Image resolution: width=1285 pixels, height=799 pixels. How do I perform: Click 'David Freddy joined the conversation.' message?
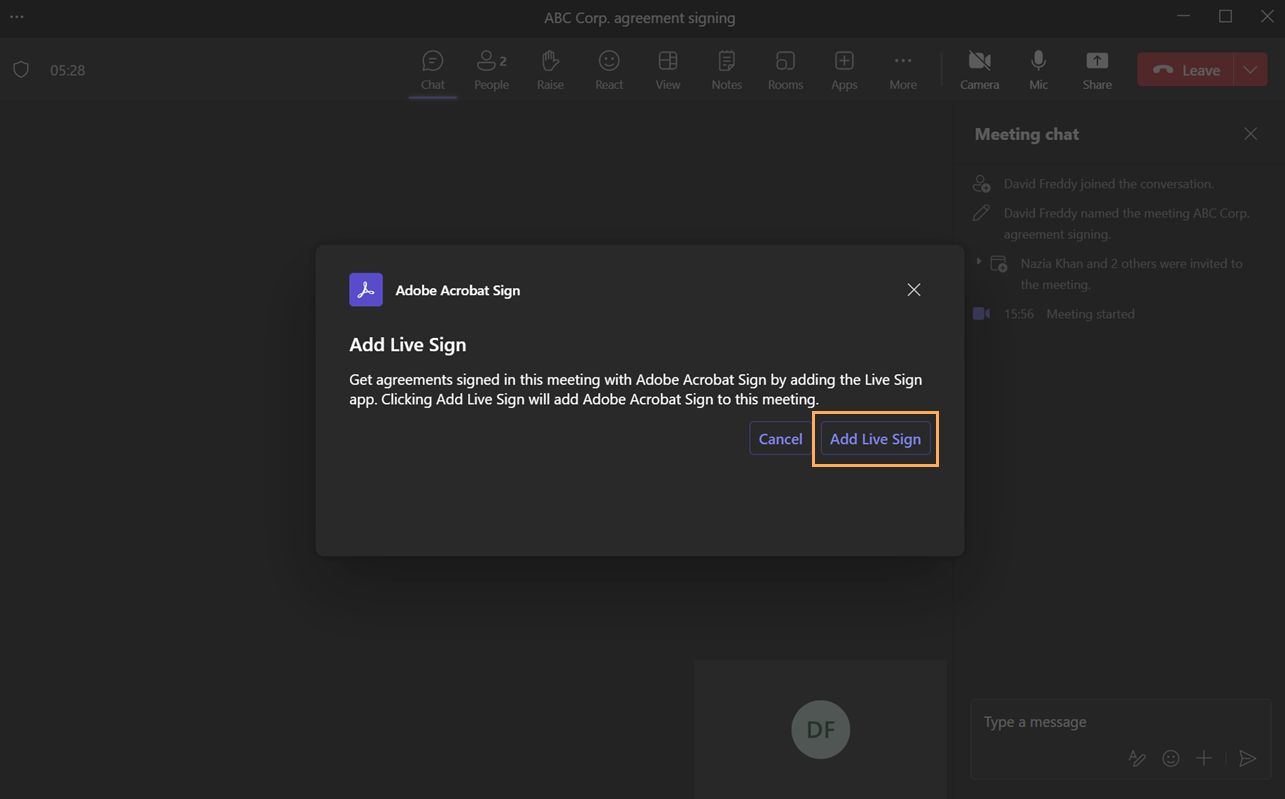(1108, 184)
